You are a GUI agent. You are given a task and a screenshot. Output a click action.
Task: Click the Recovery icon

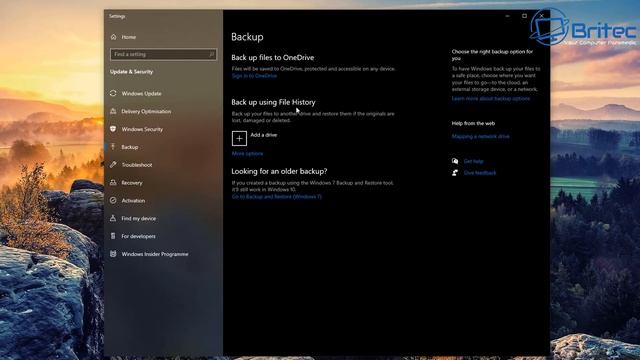113,182
